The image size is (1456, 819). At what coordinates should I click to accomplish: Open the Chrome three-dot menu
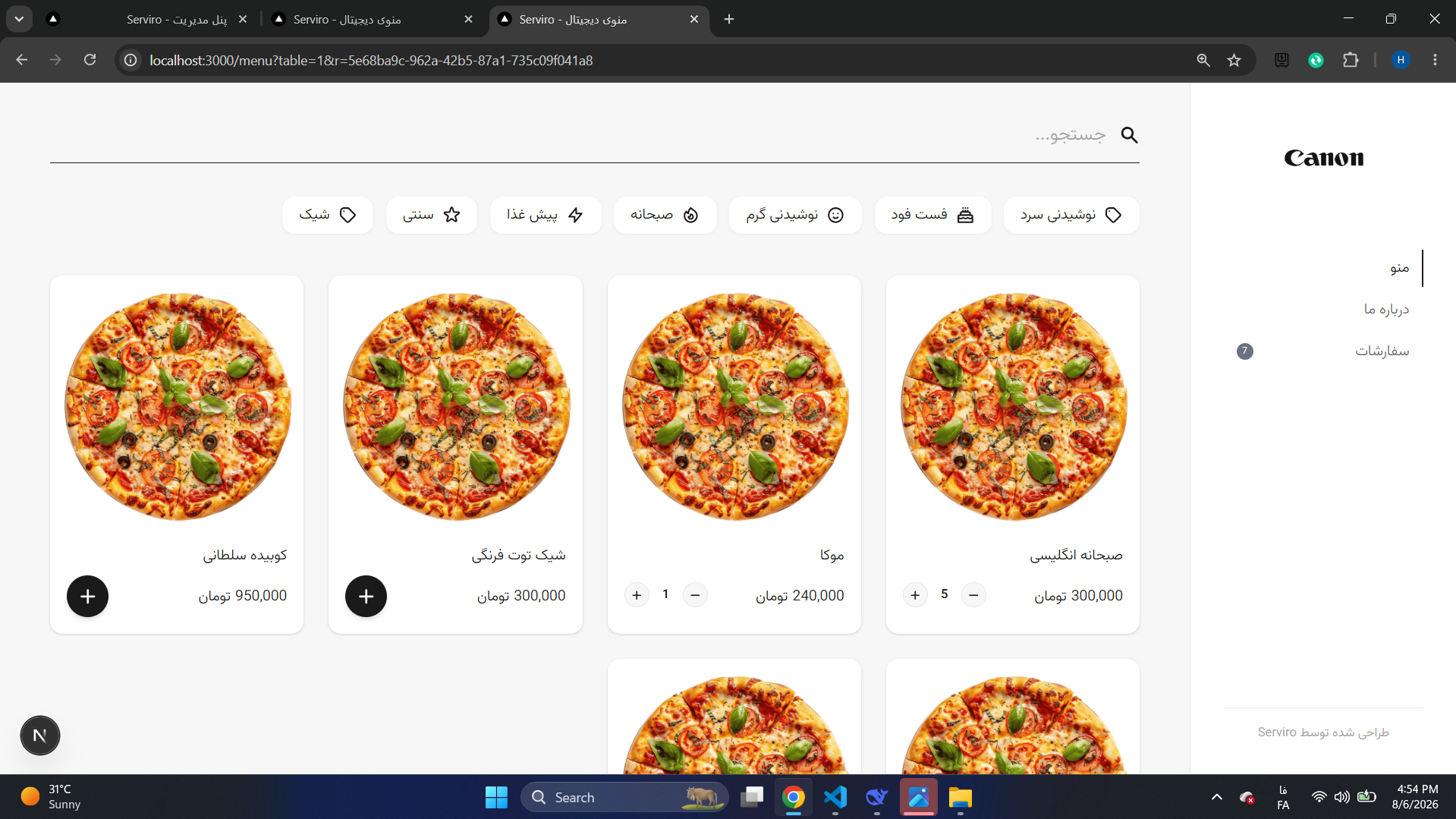[1435, 60]
